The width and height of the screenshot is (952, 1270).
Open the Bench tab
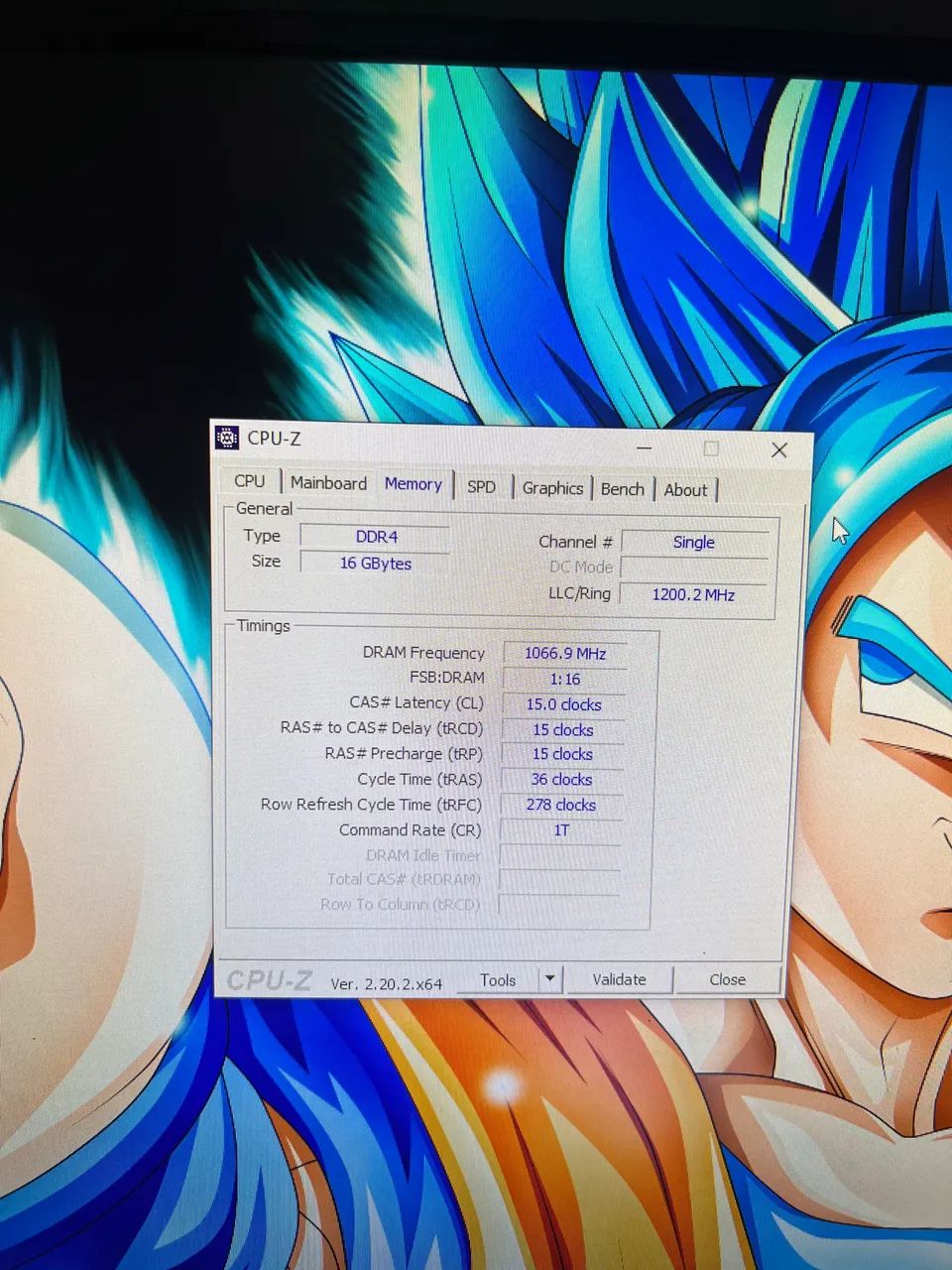coord(623,489)
